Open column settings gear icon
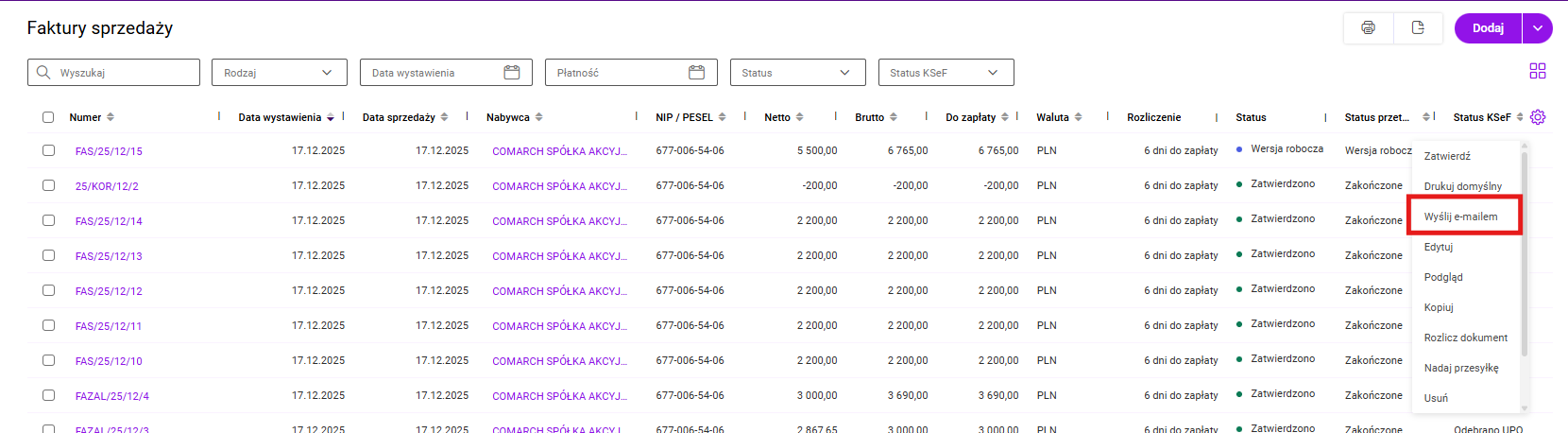Image resolution: width=1568 pixels, height=433 pixels. pos(1538,117)
